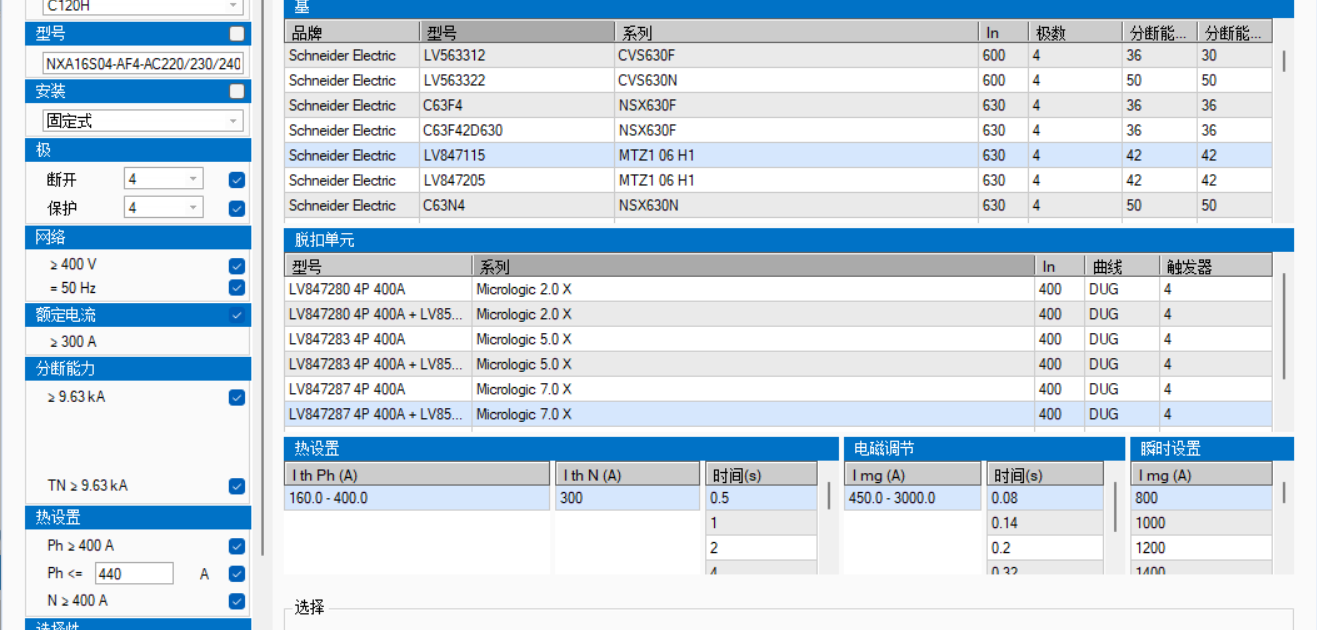Select the 300 I th N value
Viewport: 1317px width, 630px height.
click(x=627, y=498)
